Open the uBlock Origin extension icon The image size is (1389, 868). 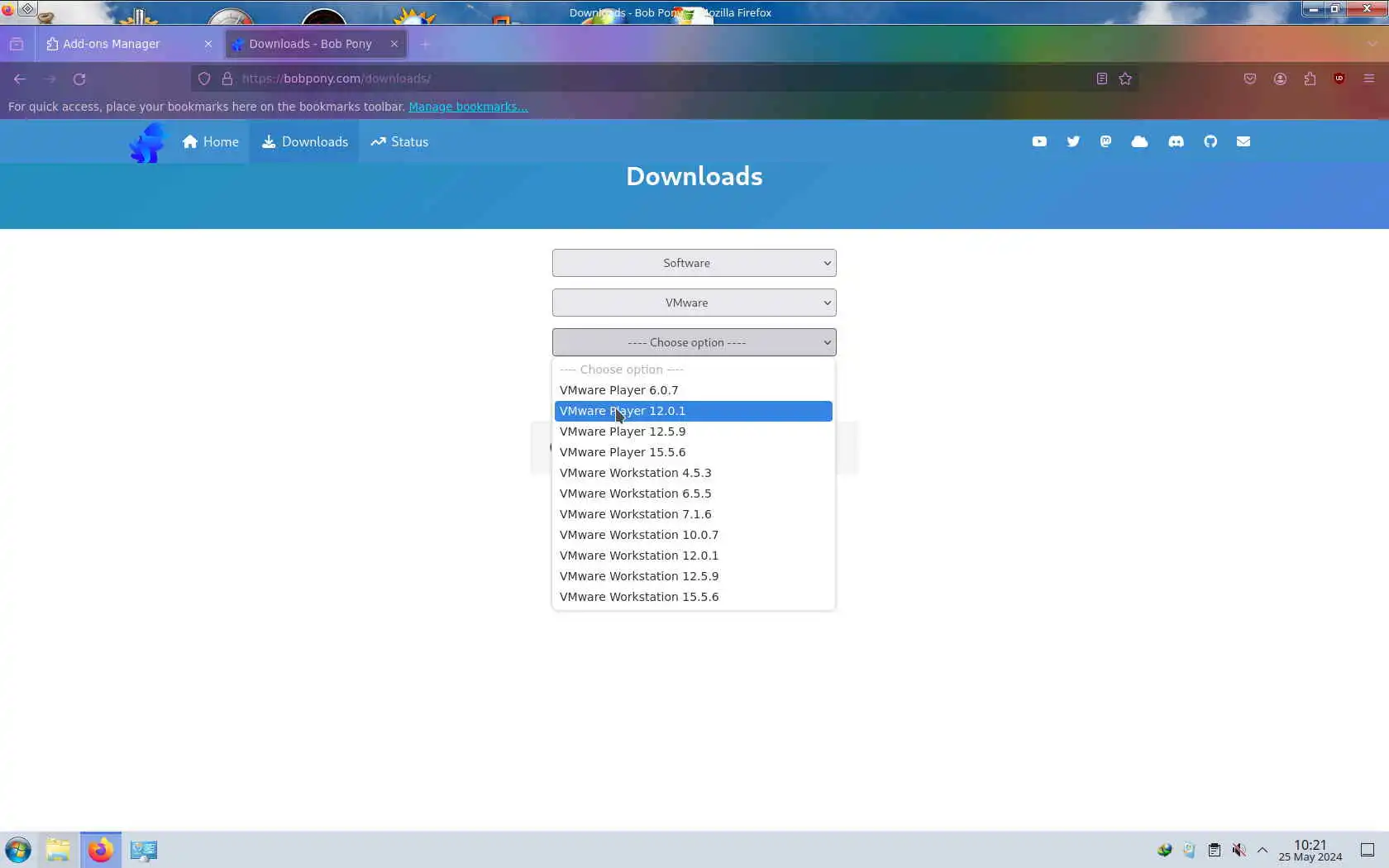(x=1339, y=79)
